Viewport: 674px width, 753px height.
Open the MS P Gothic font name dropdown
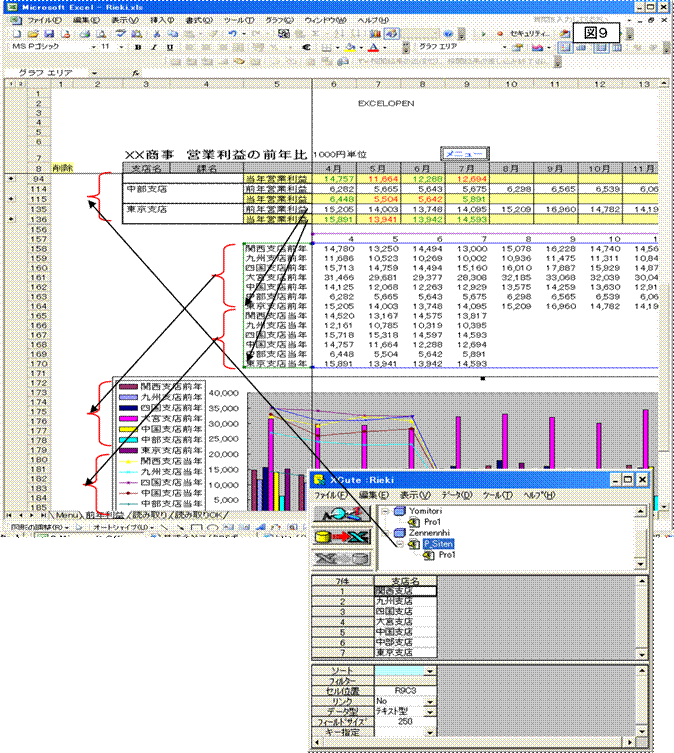pyautogui.click(x=94, y=47)
